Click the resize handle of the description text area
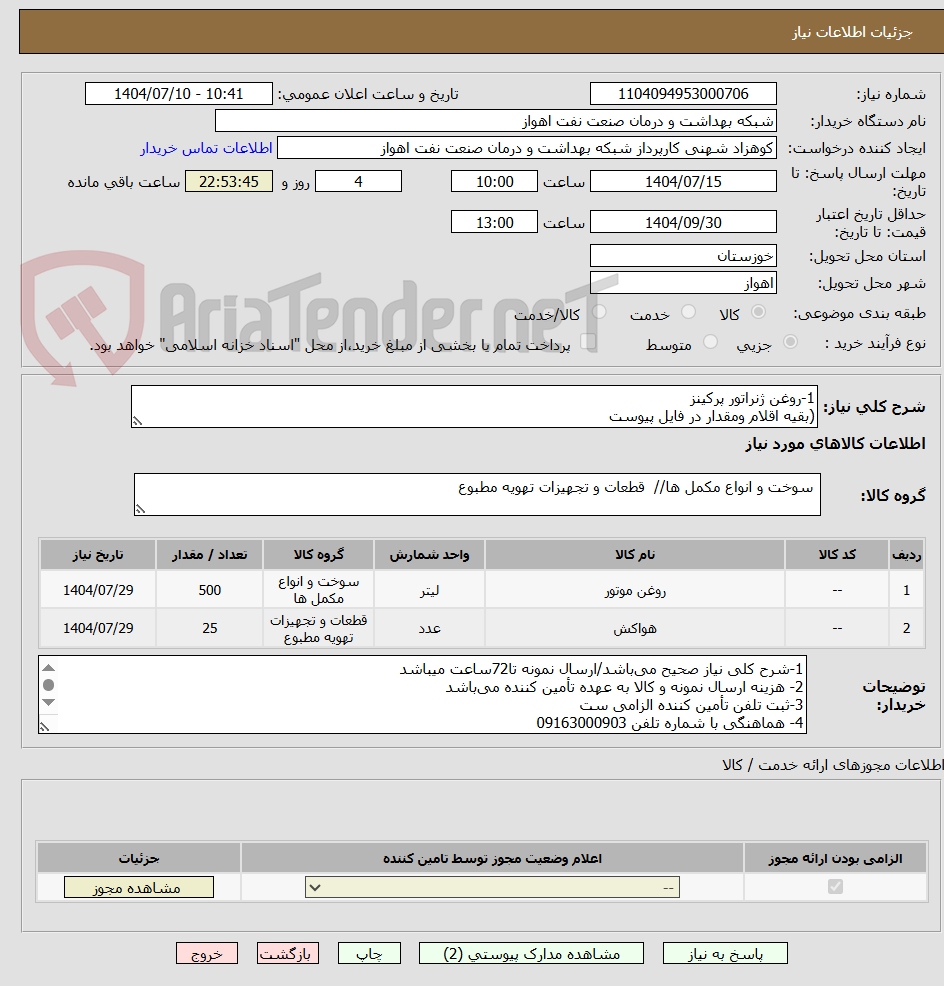The height and width of the screenshot is (986, 944). 44,727
